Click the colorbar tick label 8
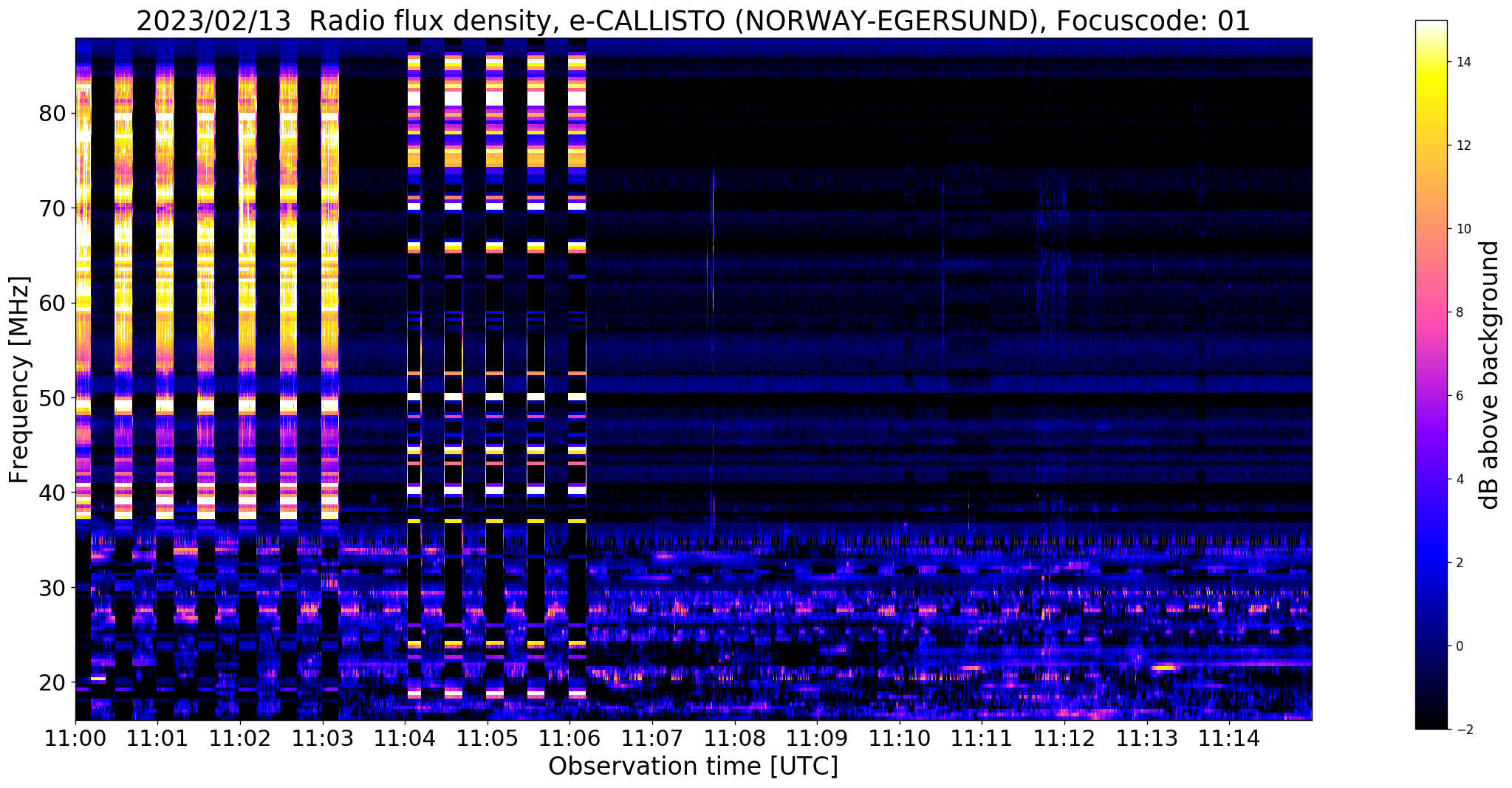1512x788 pixels. coord(1459,312)
